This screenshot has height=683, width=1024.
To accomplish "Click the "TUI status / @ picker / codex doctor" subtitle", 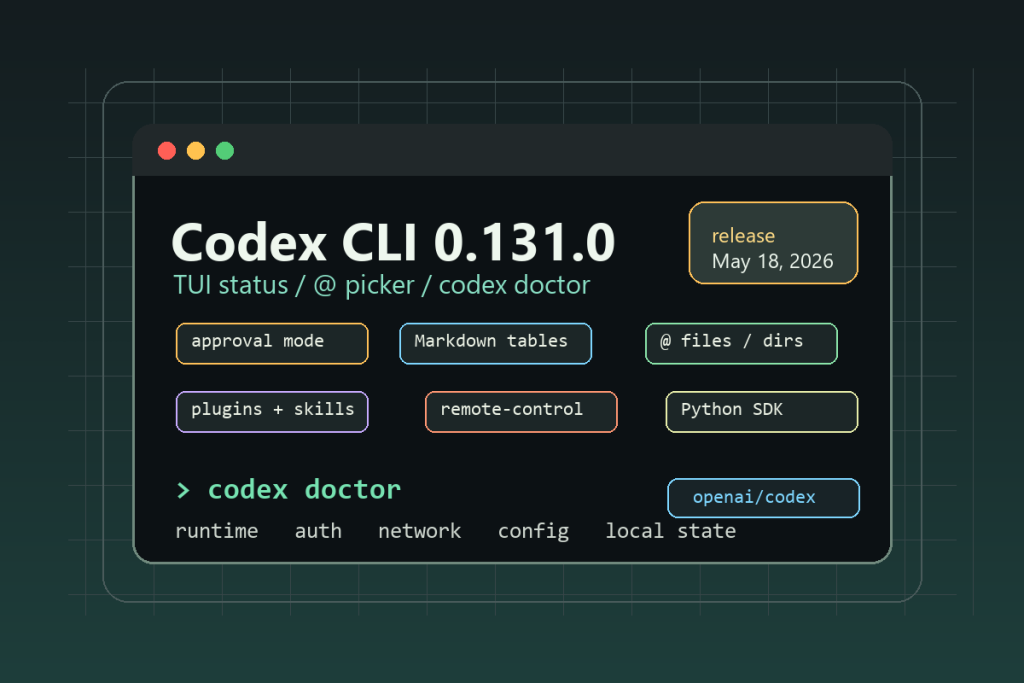I will point(381,285).
